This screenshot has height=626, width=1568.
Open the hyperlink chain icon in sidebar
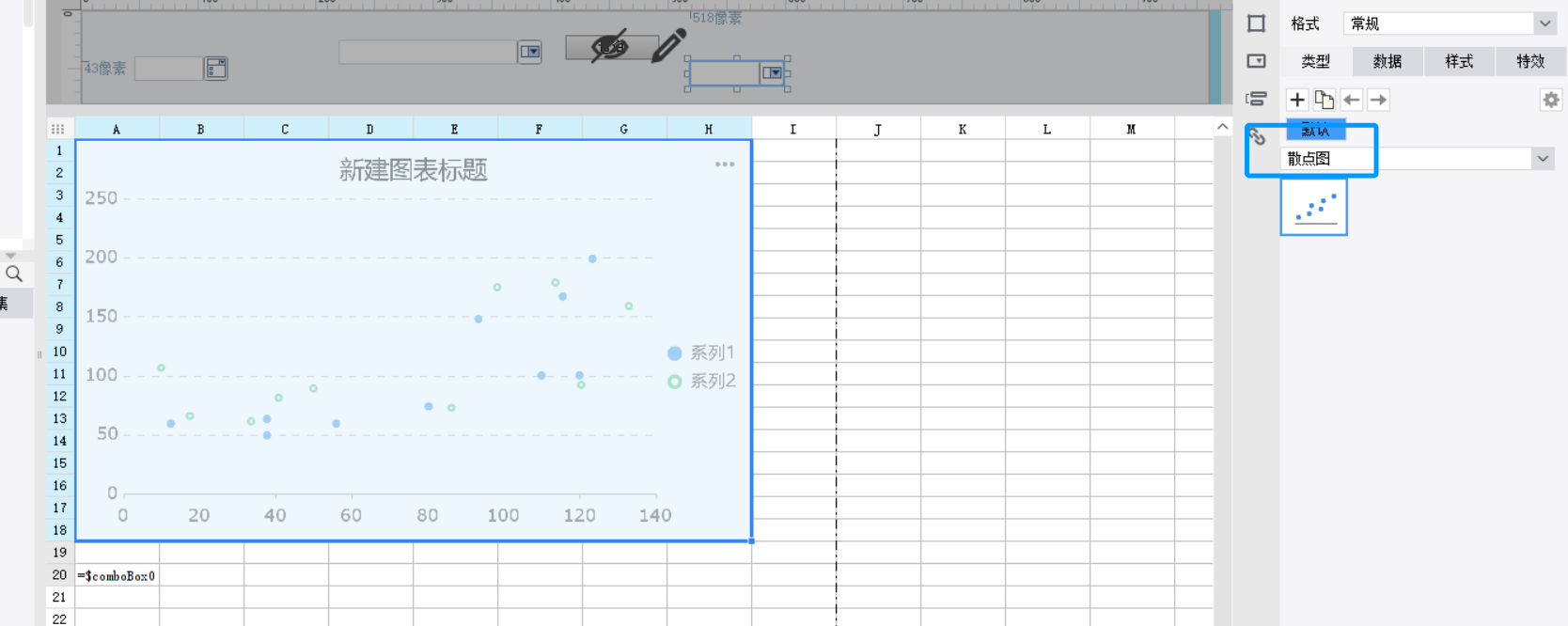click(1257, 137)
